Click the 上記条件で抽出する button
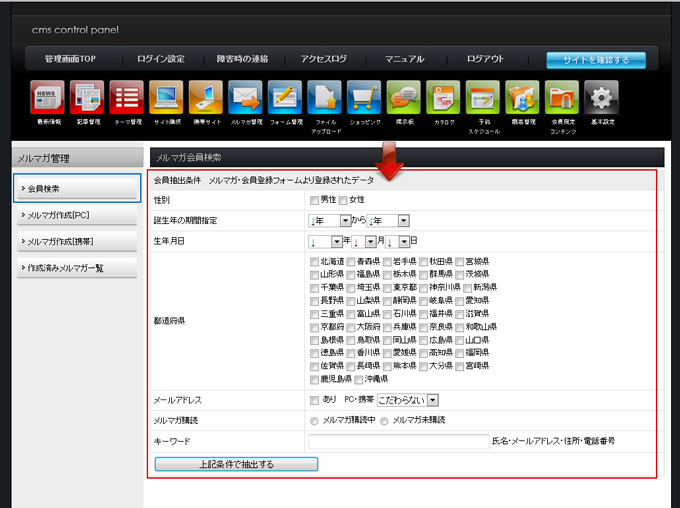Viewport: 680px width, 508px height. 236,464
